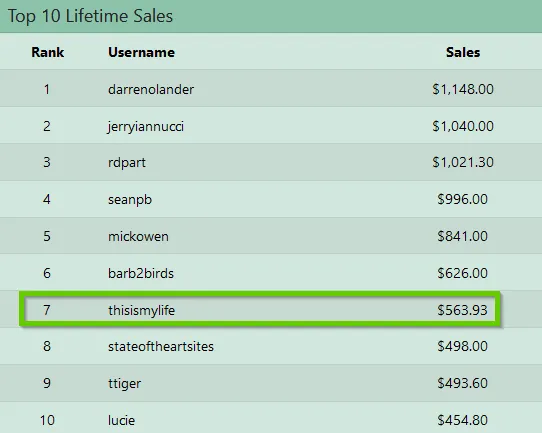Select the stateoftheartsites username
Image resolution: width=542 pixels, height=433 pixels.
[x=161, y=346]
